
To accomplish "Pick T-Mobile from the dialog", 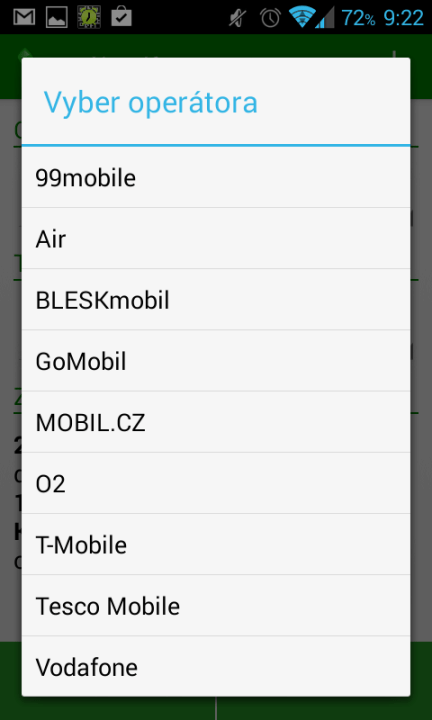I will (216, 544).
